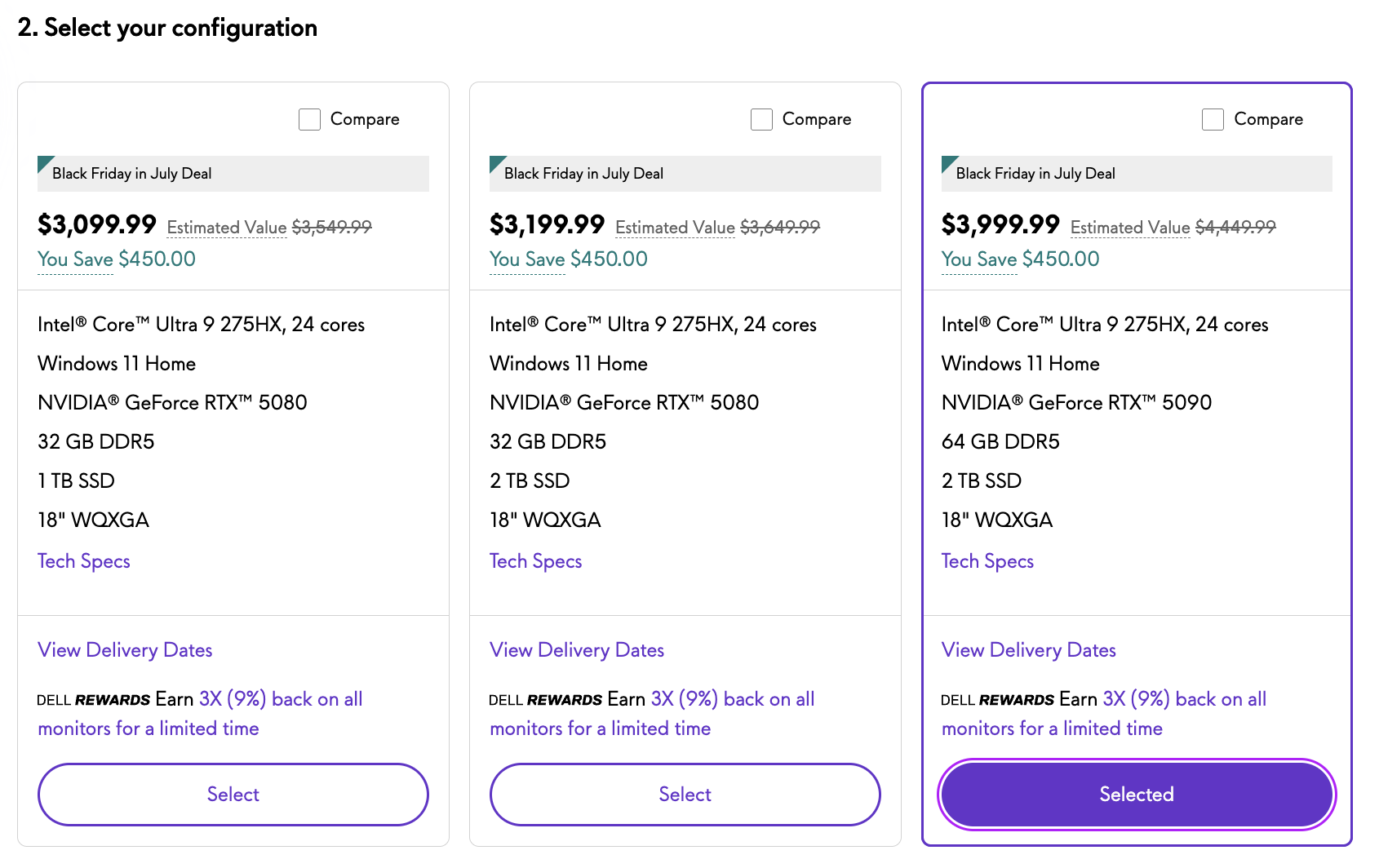This screenshot has height=868, width=1379.
Task: Click Estimated Value on the $3,099.99 card
Action: (227, 228)
